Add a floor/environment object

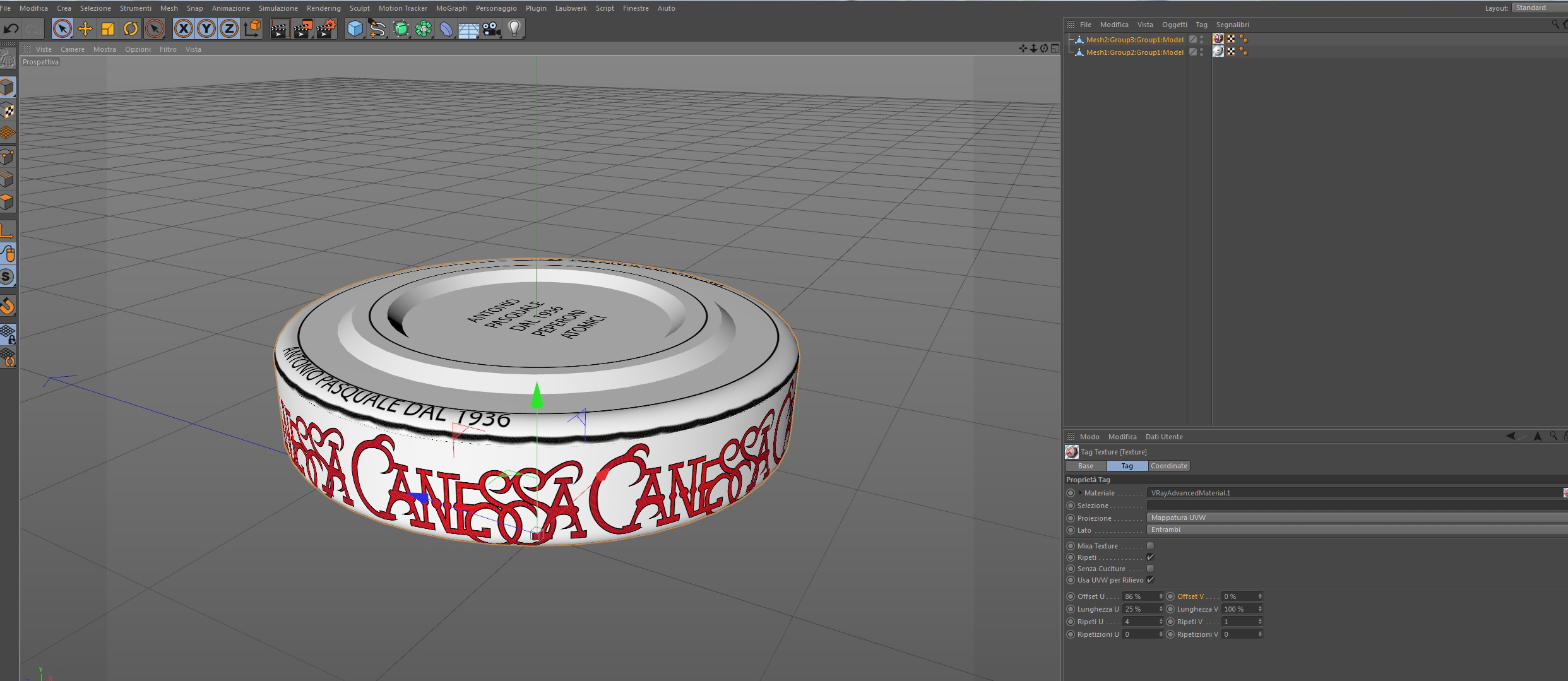469,28
